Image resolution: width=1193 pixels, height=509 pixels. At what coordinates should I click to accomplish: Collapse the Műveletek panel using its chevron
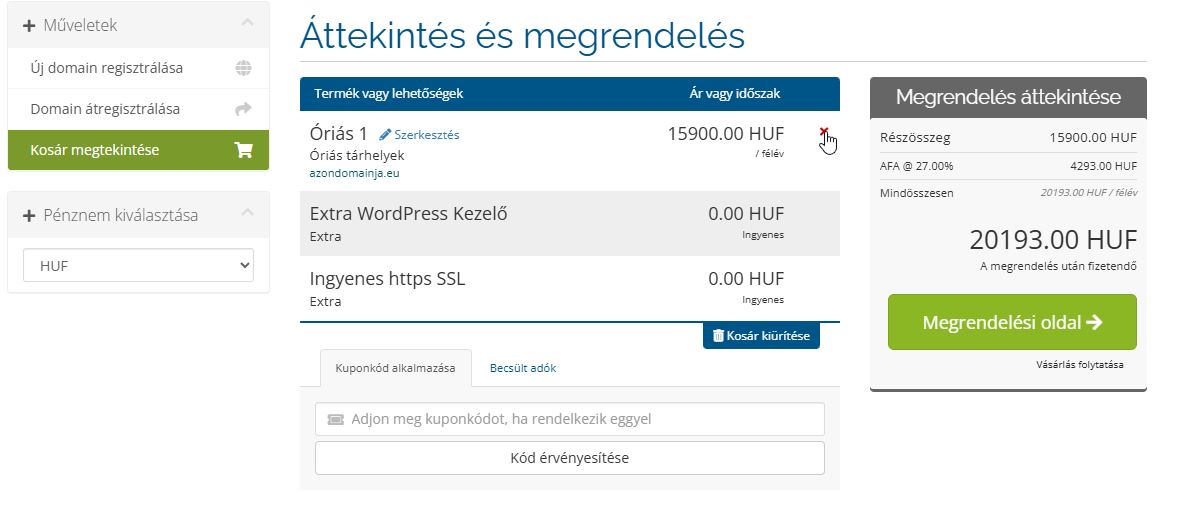(x=248, y=24)
